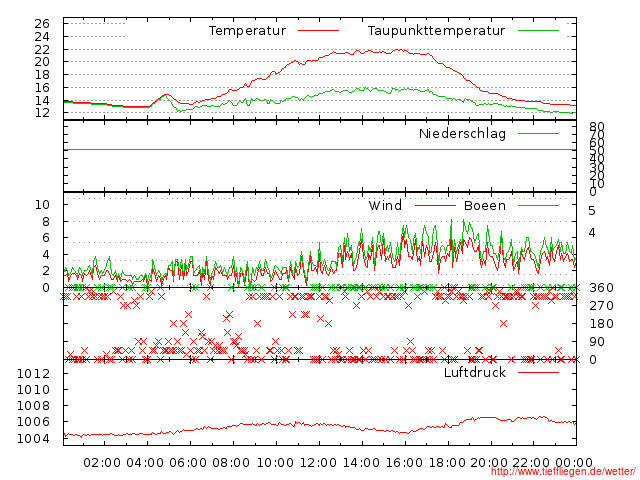This screenshot has height=480, width=640.
Task: Click the 14:00 time axis label
Action: pos(361,463)
